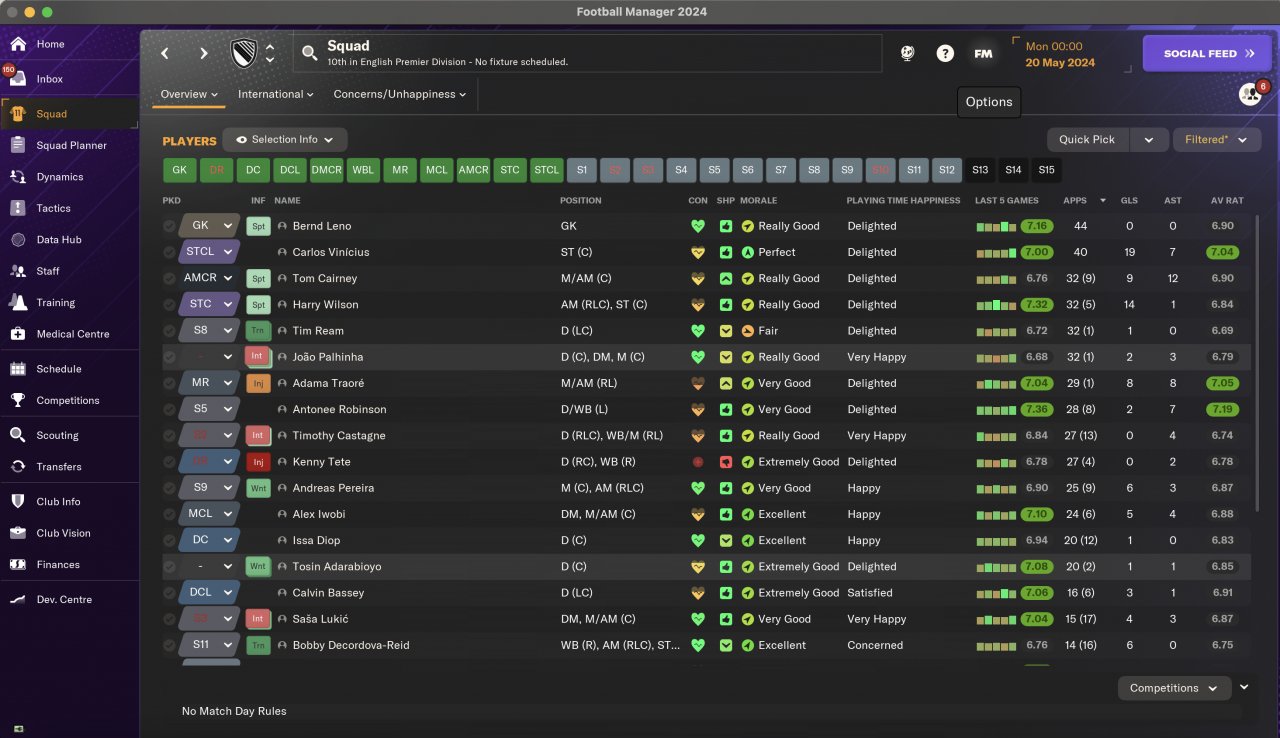Open the International tab menu
1280x738 pixels.
[x=275, y=94]
